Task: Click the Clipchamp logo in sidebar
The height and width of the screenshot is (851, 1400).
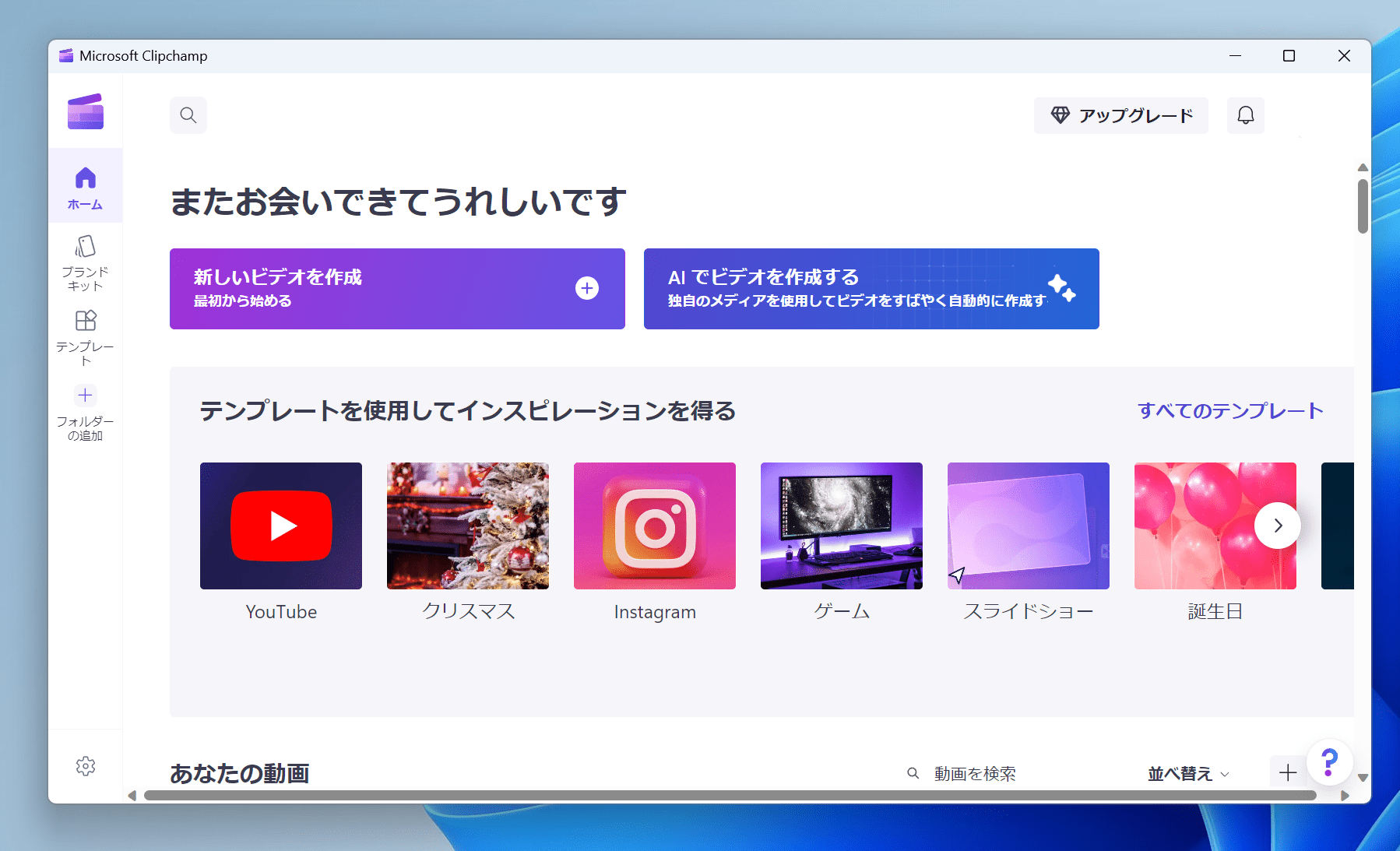Action: point(86,111)
